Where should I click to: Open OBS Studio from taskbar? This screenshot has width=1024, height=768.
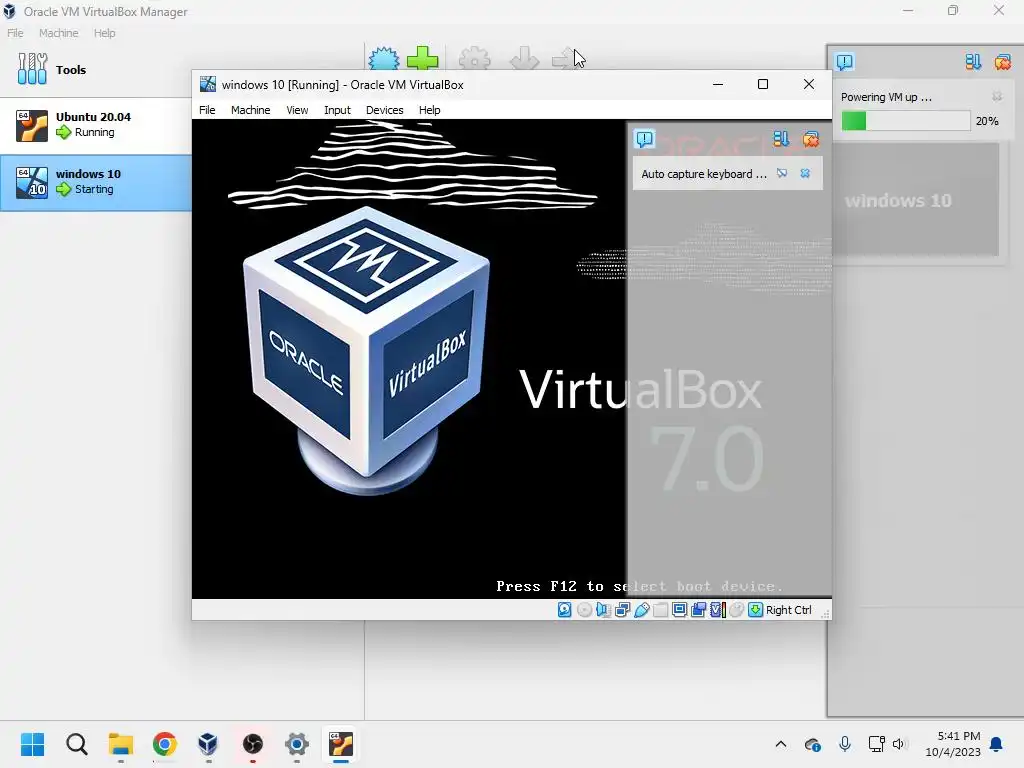pos(253,744)
